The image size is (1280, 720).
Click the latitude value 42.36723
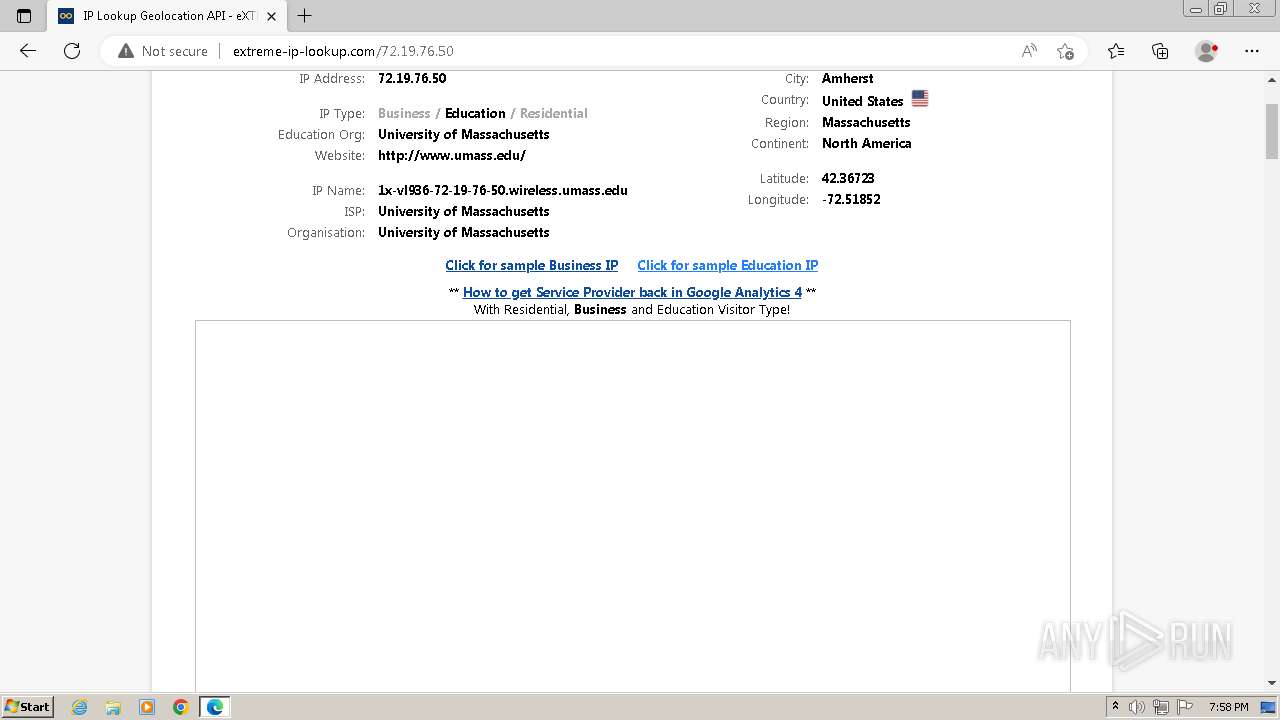coord(848,178)
